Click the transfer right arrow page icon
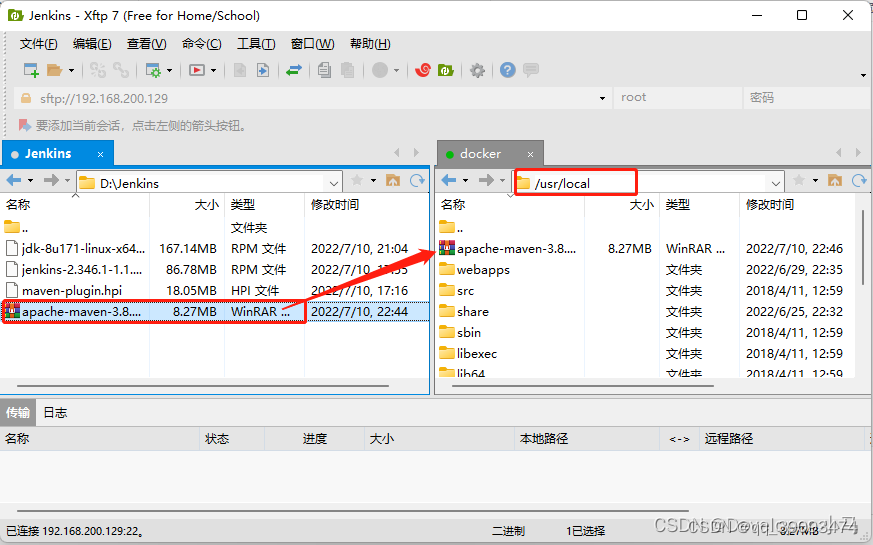 click(263, 70)
